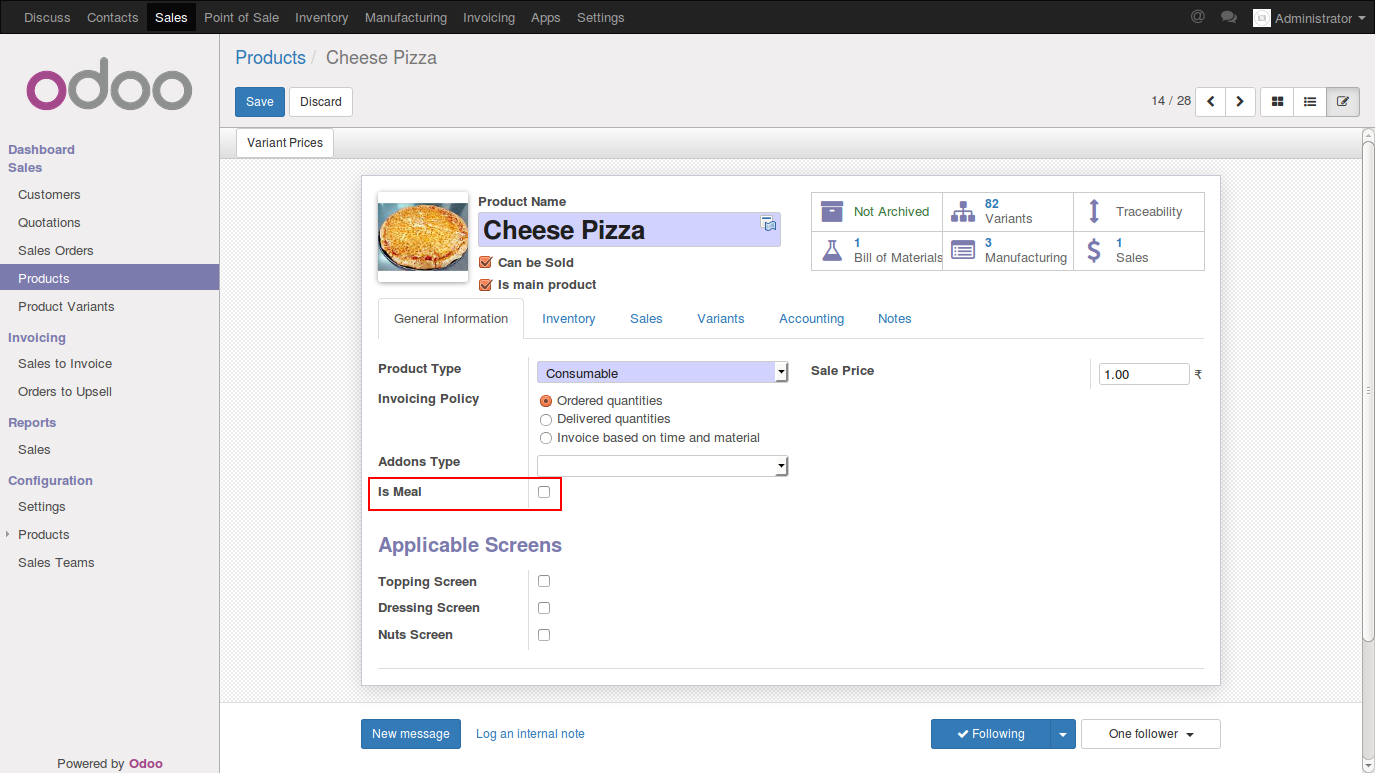Switch to the Variants tab
Screen dimensions: 1375x773
coord(721,319)
